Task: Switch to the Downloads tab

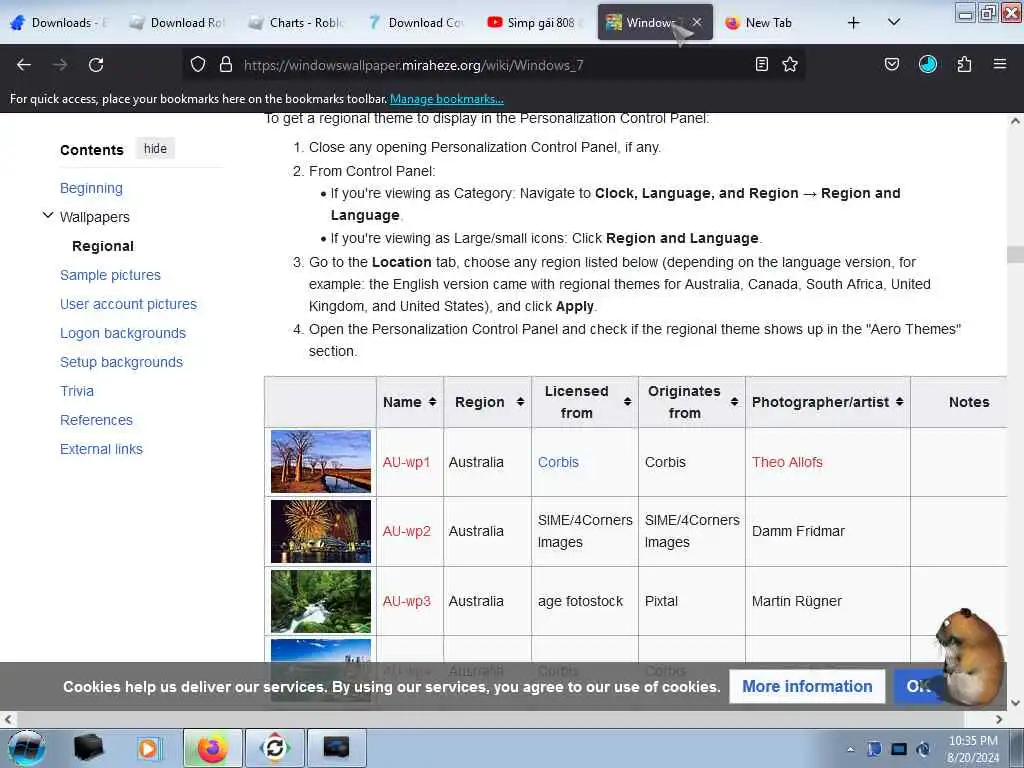Action: tap(59, 23)
